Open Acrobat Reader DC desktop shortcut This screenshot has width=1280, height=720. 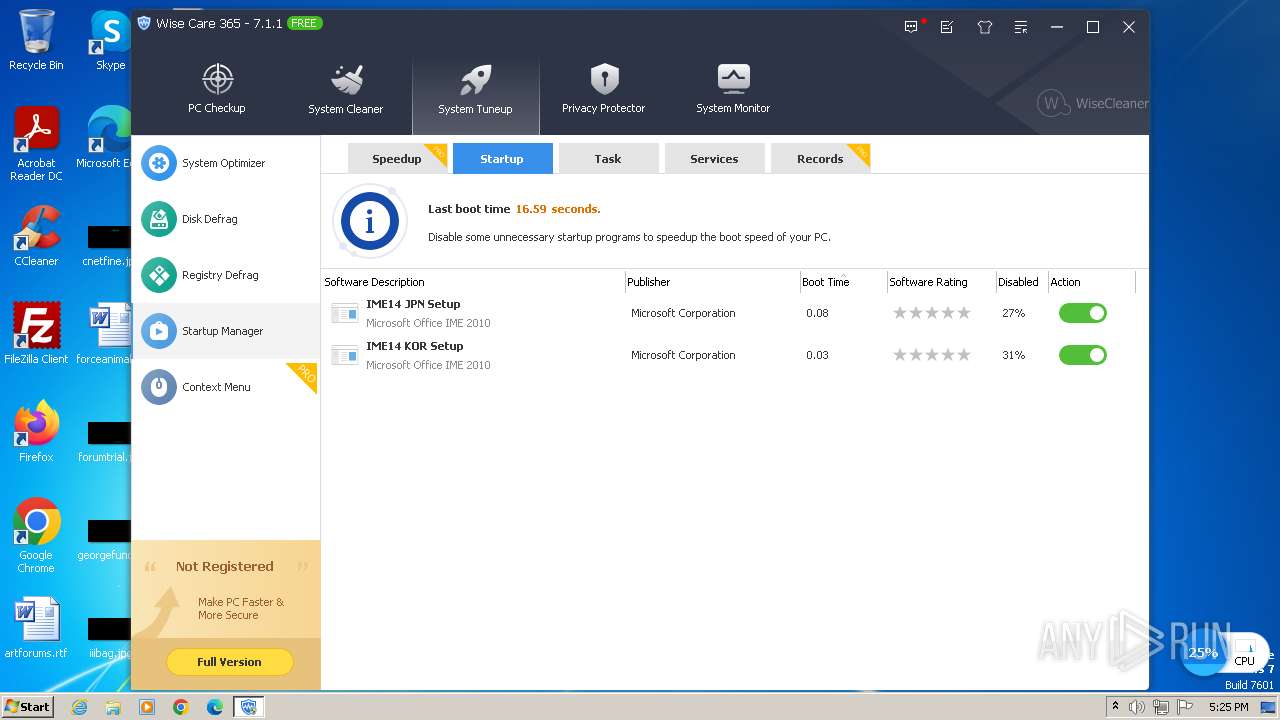(x=36, y=144)
